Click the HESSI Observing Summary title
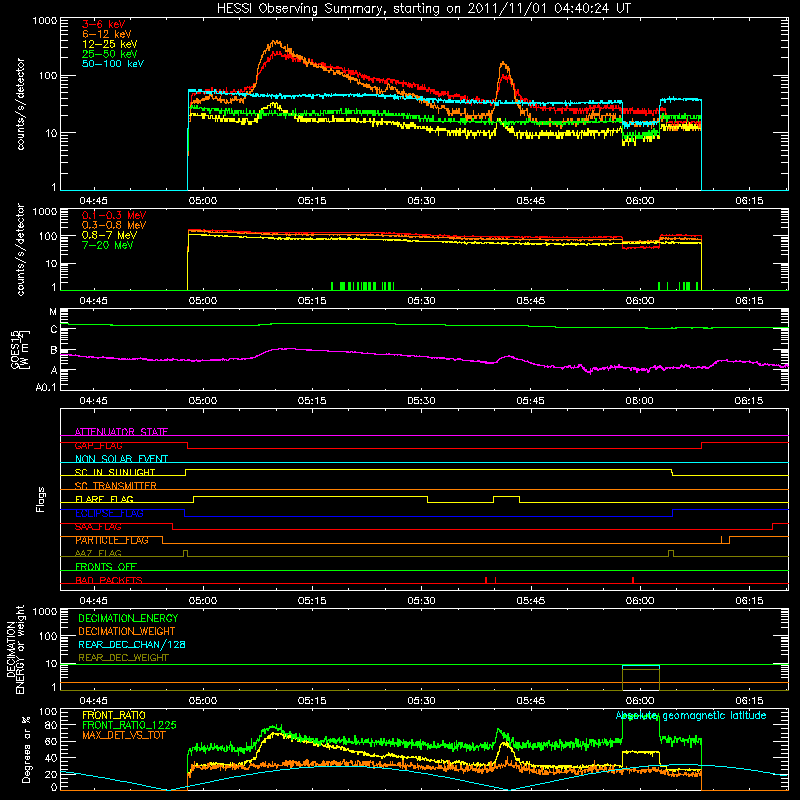 click(x=423, y=9)
